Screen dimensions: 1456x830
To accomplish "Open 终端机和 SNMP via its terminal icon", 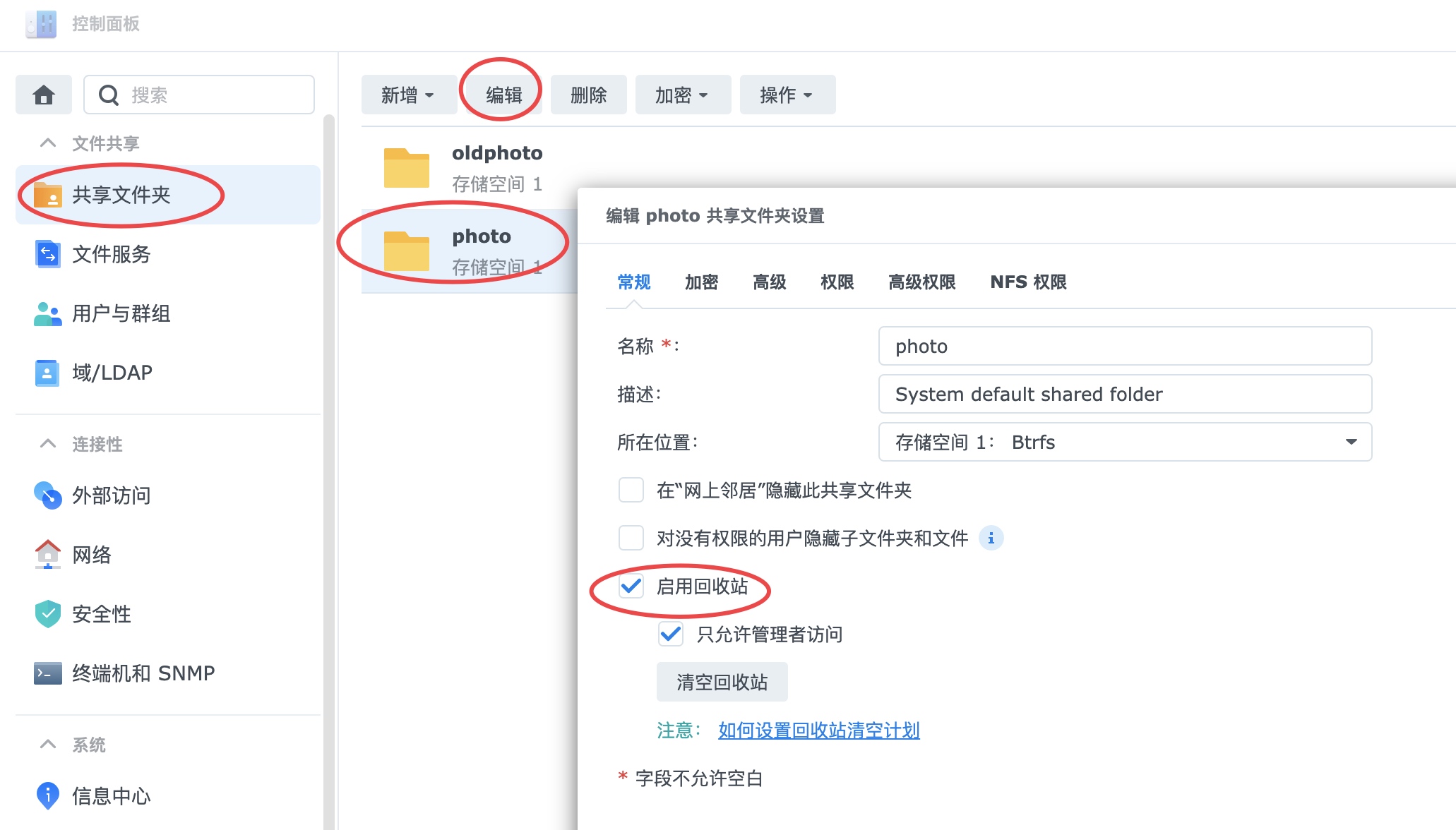I will point(48,673).
